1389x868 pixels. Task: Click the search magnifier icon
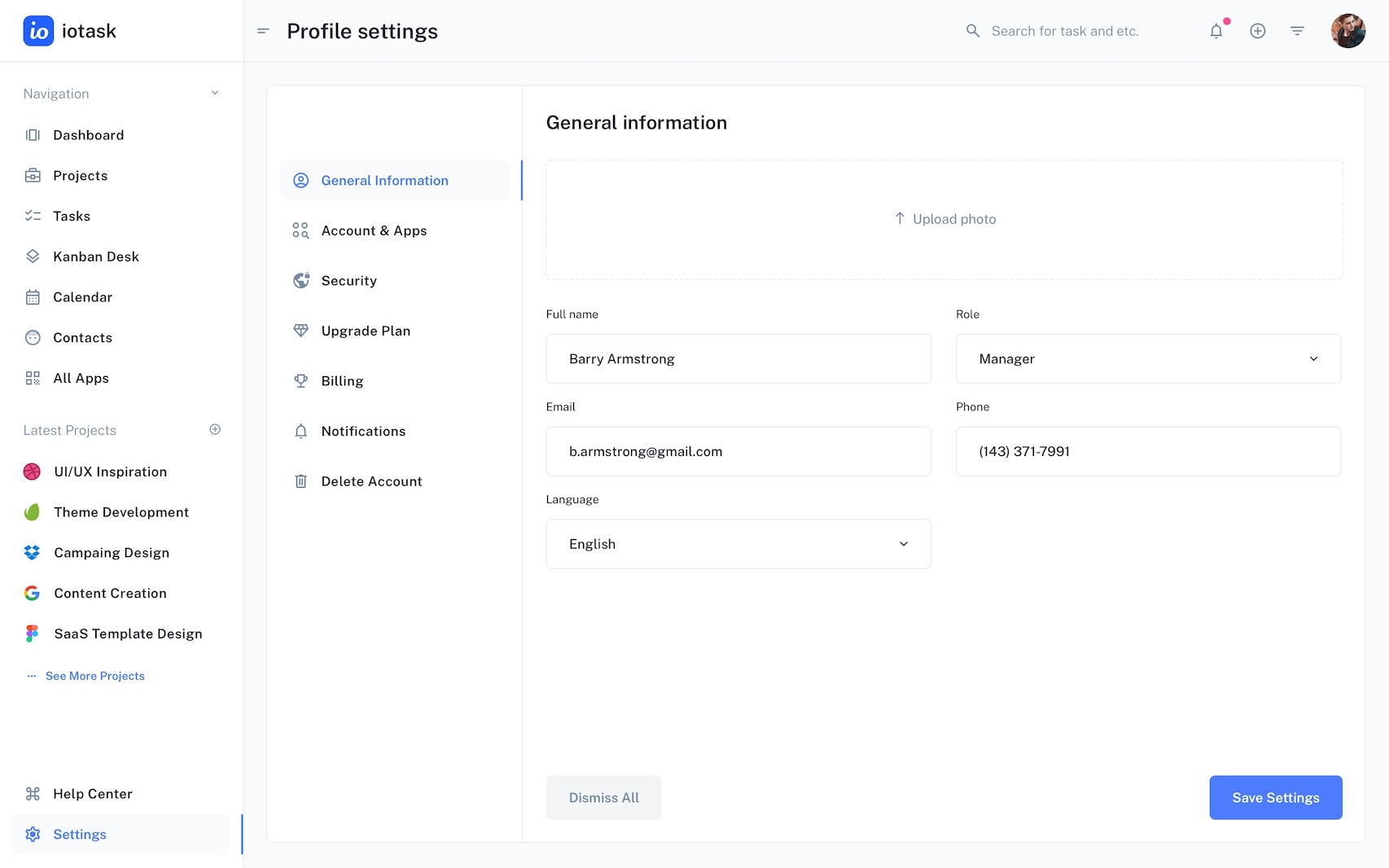tap(972, 31)
